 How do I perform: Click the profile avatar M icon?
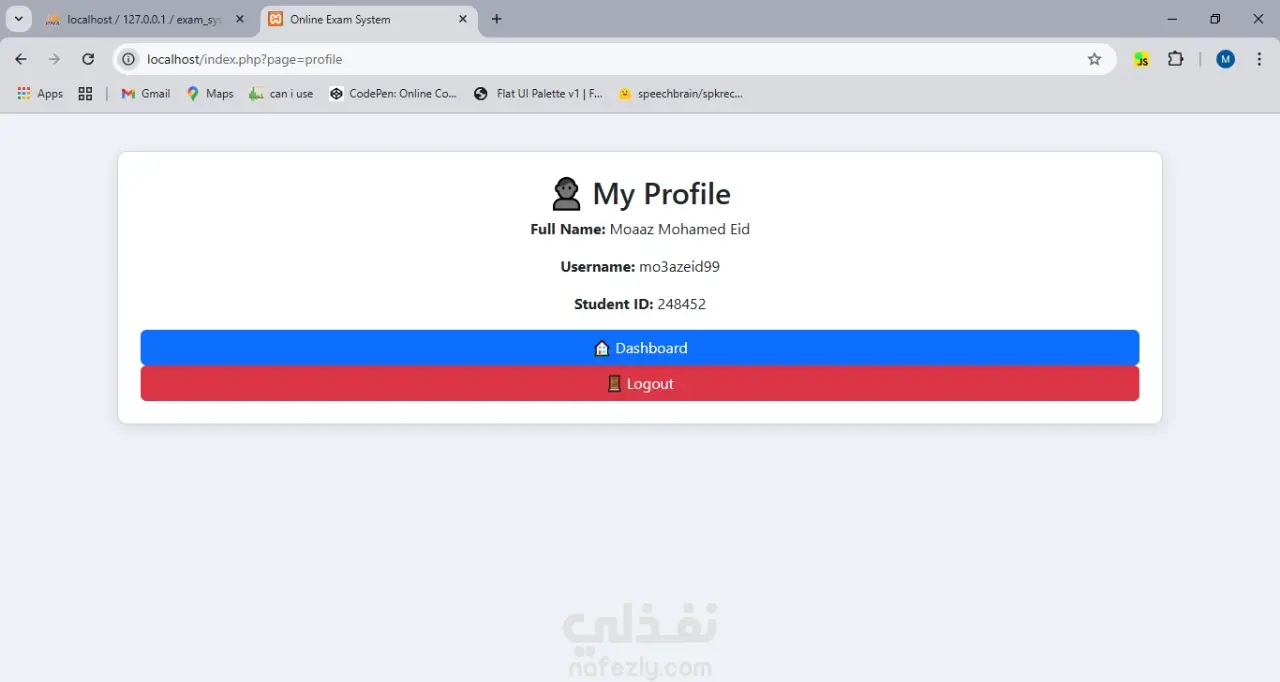1226,59
